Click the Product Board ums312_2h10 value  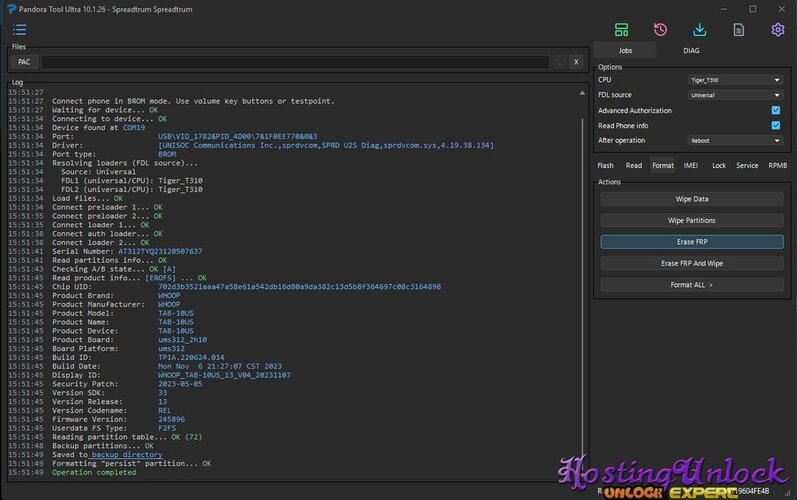pos(182,339)
